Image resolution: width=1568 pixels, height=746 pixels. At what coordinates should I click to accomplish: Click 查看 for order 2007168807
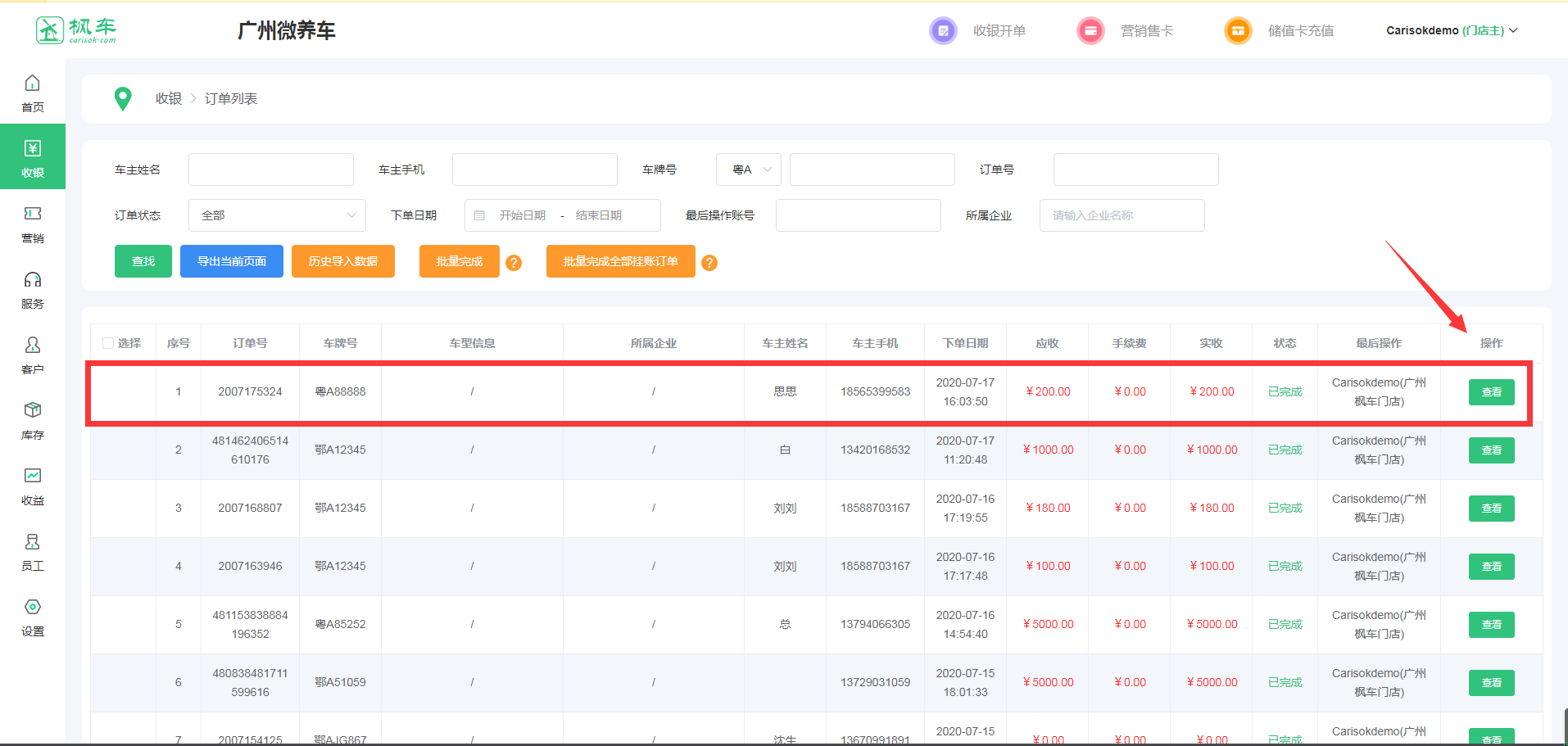click(x=1491, y=509)
